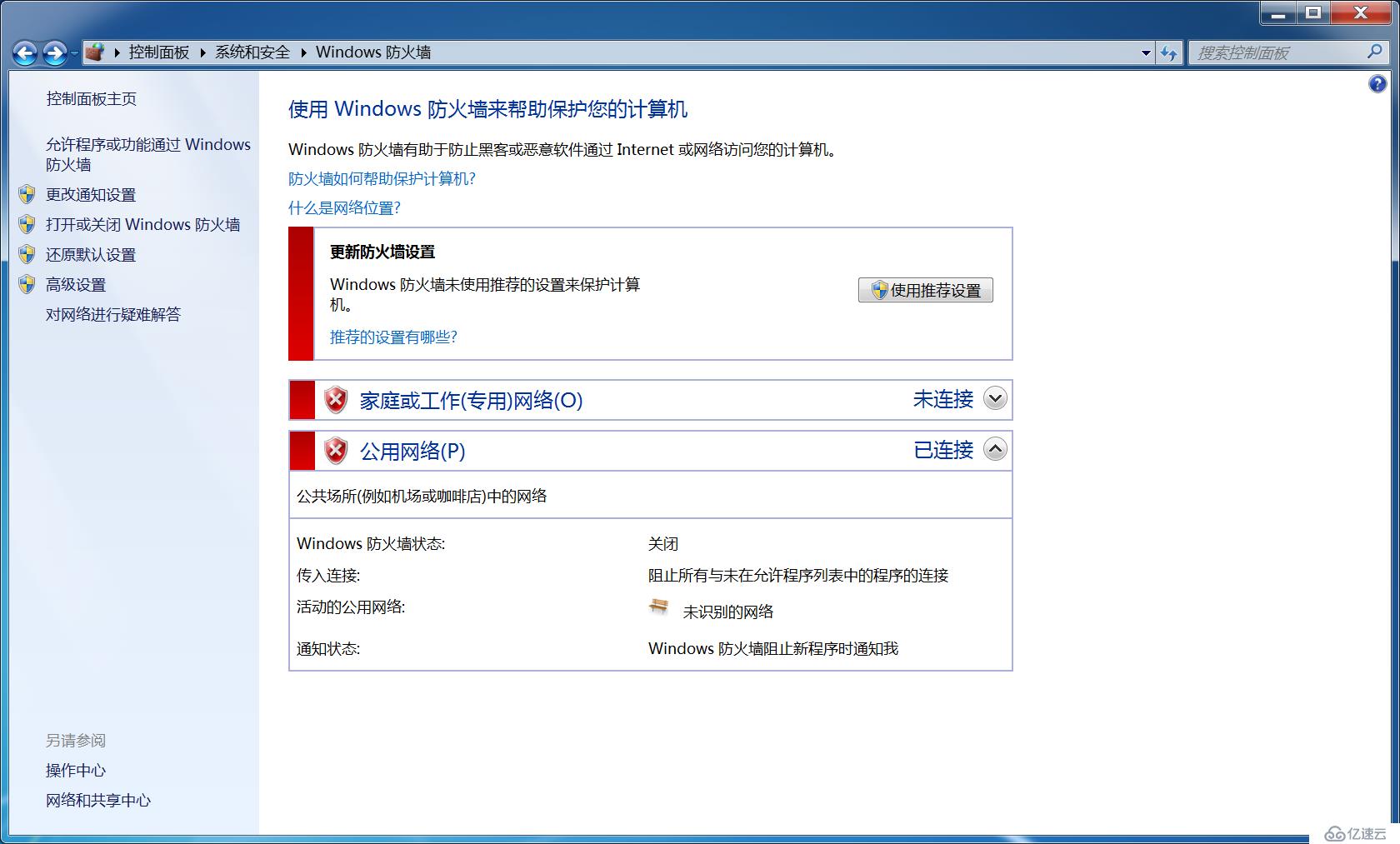Image resolution: width=1400 pixels, height=844 pixels.
Task: Select 控制面板 breadcrumb item
Action: 159,52
